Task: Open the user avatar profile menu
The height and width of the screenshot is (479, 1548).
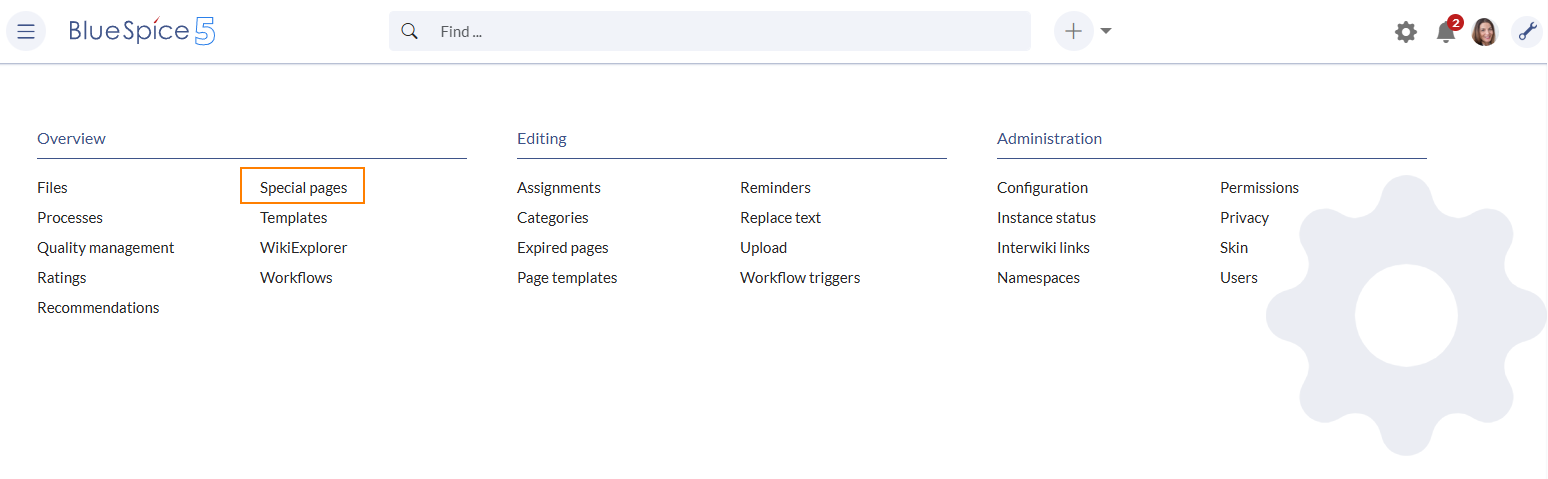Action: (1485, 32)
